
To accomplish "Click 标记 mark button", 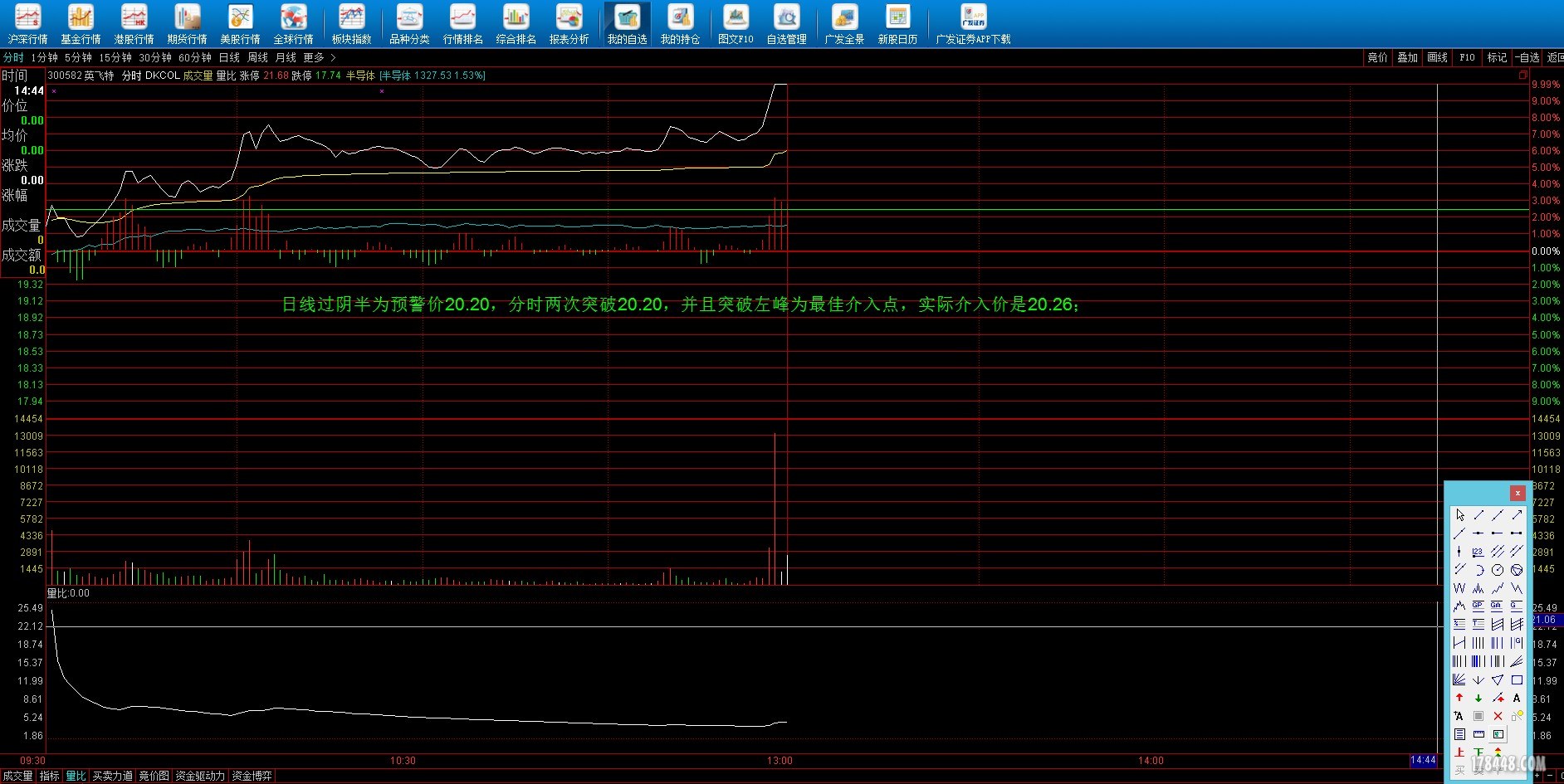I will pyautogui.click(x=1497, y=57).
